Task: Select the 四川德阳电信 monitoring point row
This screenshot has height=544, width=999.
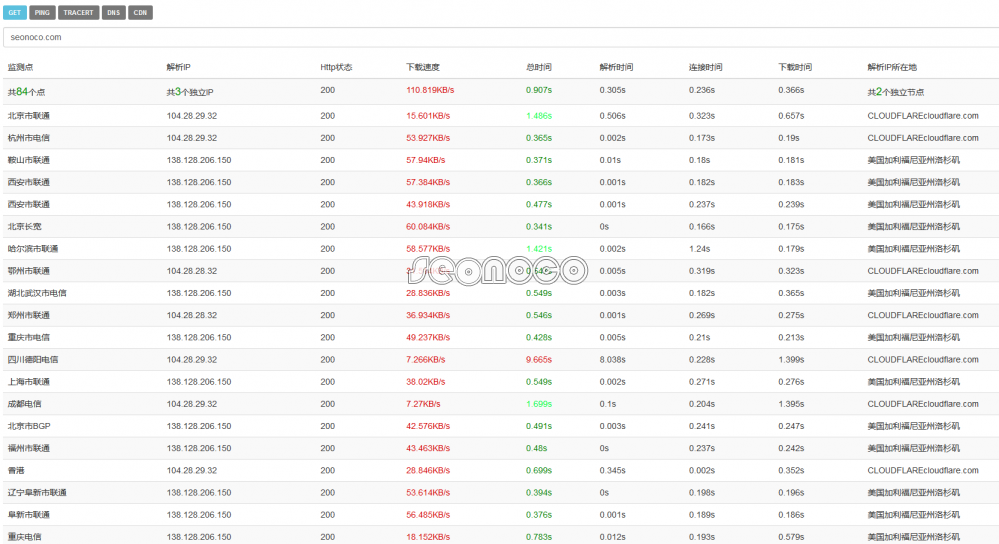Action: [32, 359]
